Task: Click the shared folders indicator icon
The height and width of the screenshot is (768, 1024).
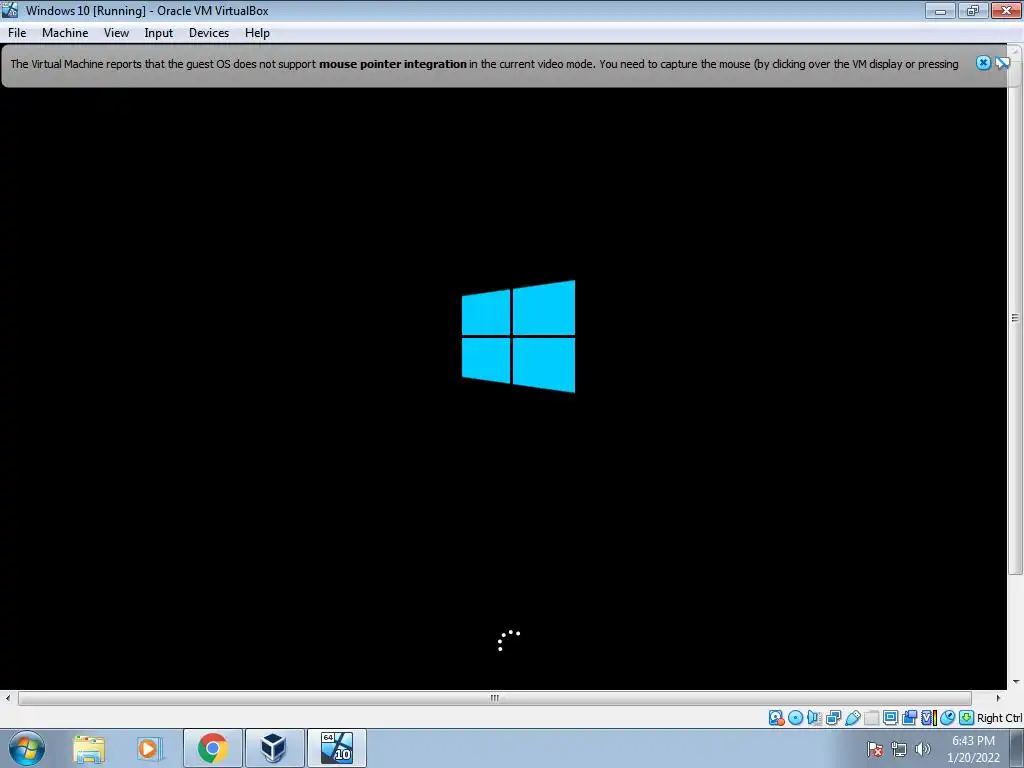Action: click(871, 718)
